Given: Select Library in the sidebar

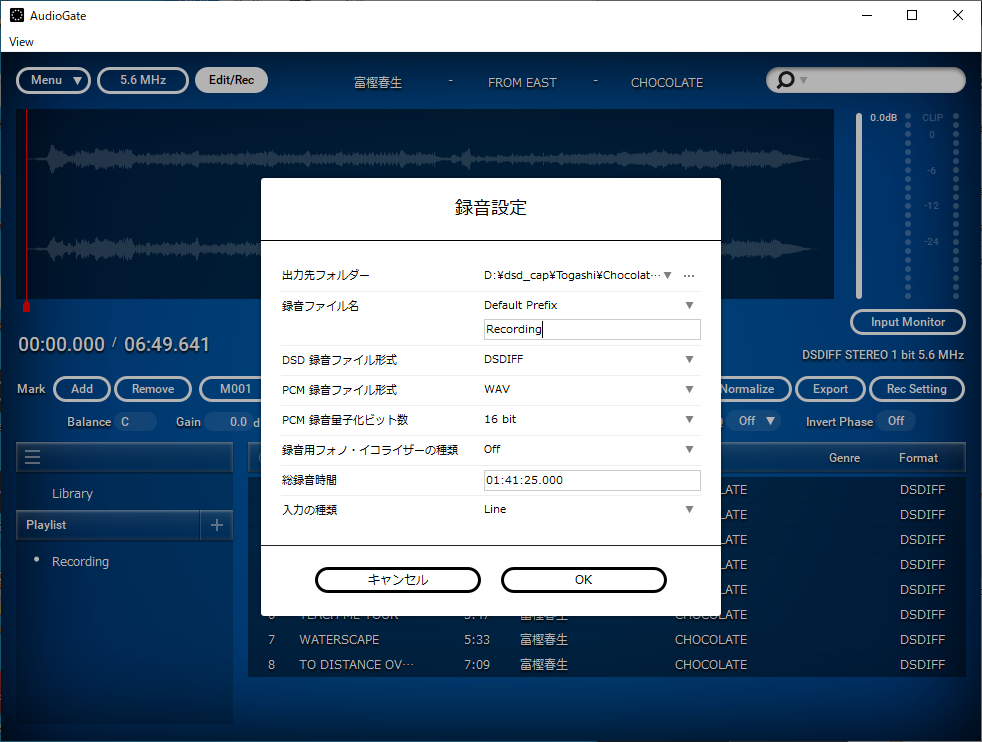Looking at the screenshot, I should (73, 493).
